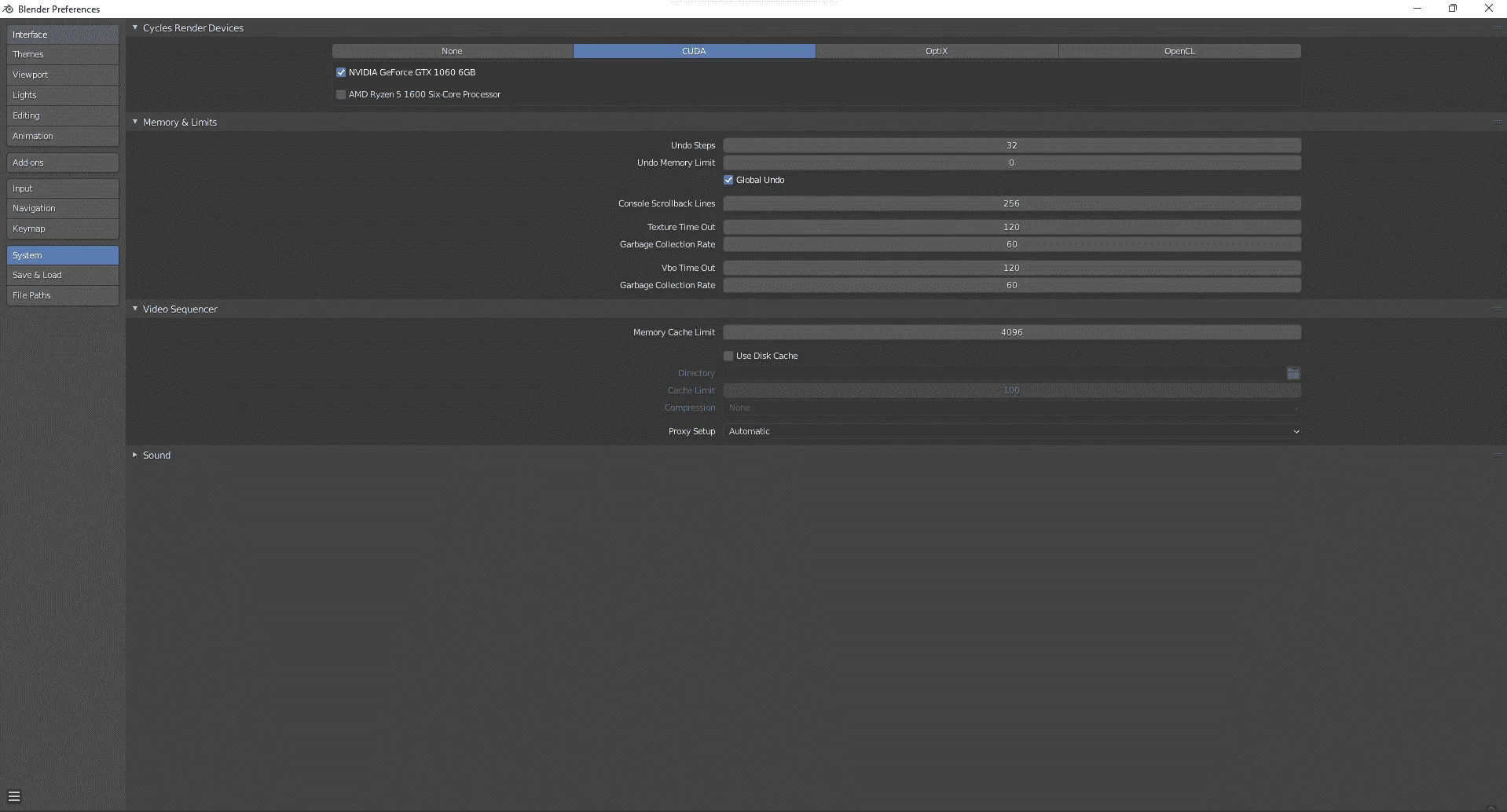
Task: Restore down the Preferences window
Action: (1453, 9)
